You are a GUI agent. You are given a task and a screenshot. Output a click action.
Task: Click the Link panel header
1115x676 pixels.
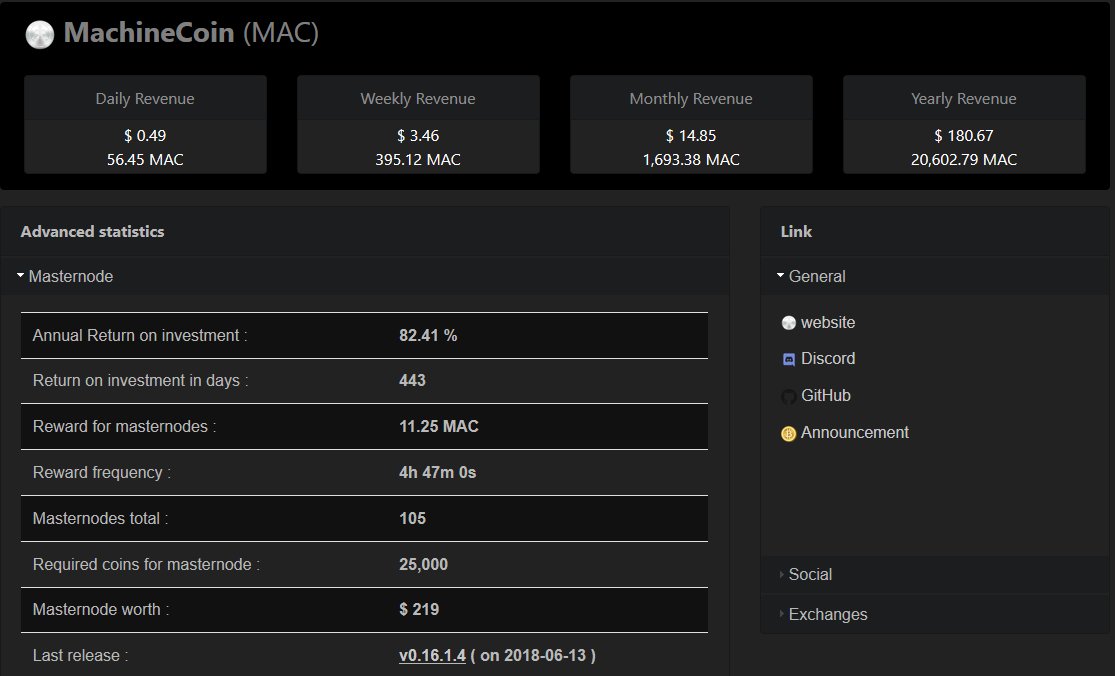pos(796,231)
